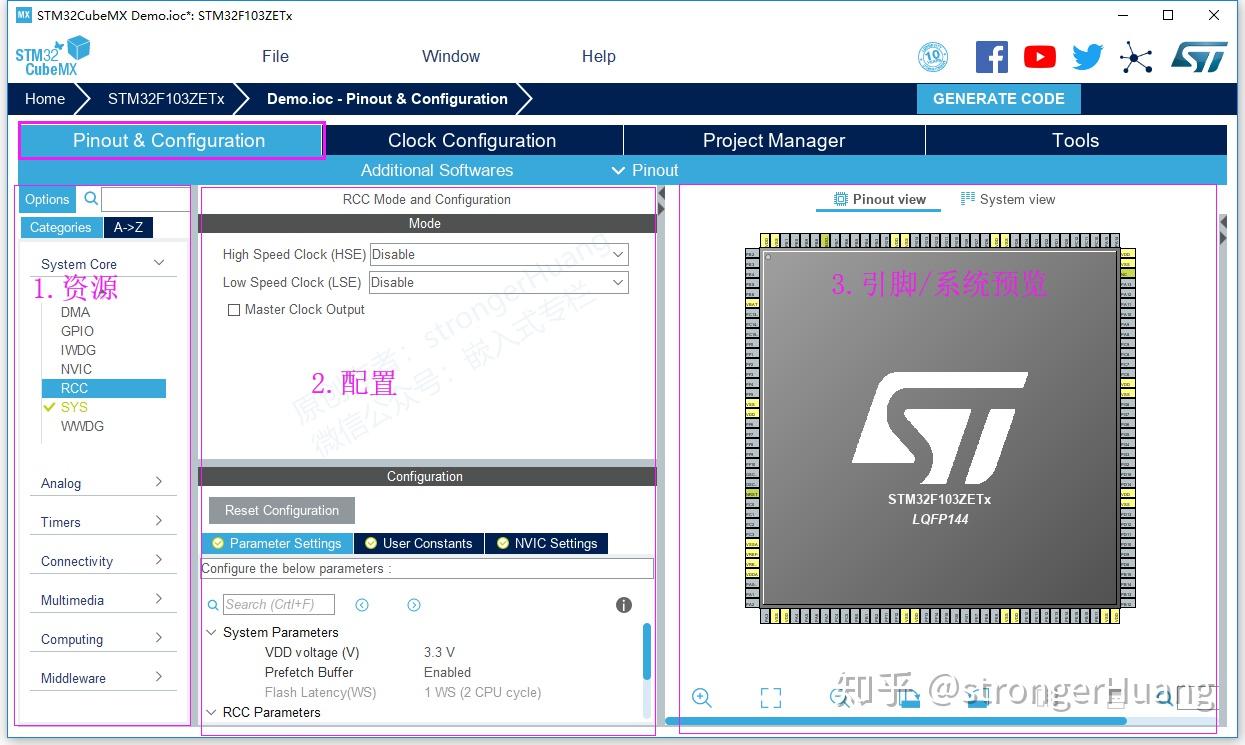Expand the Timers category
Image resolution: width=1245 pixels, height=745 pixels.
tap(103, 521)
